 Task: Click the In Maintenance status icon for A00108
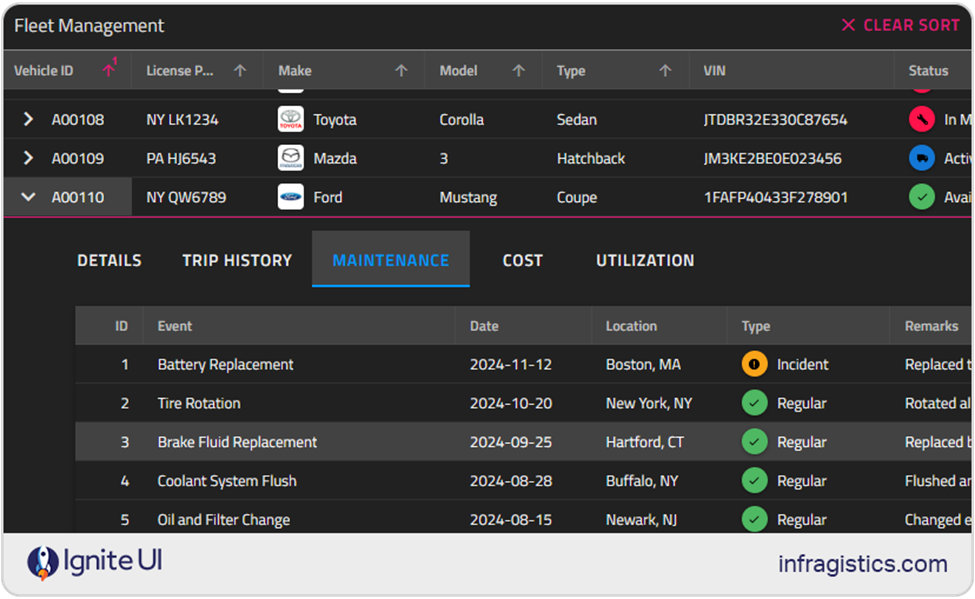click(x=921, y=119)
